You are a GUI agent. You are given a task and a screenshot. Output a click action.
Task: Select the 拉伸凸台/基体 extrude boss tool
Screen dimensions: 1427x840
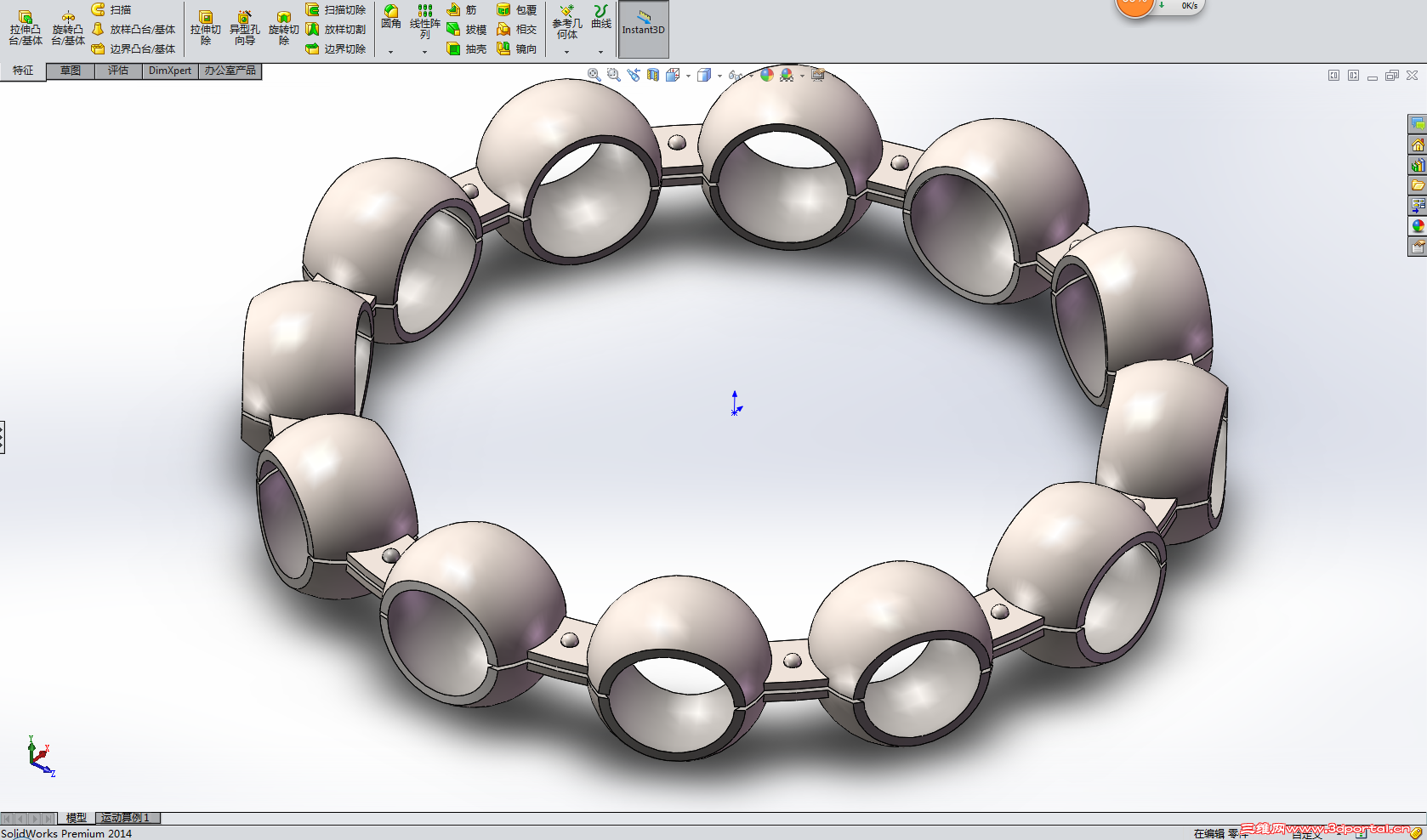[26, 28]
